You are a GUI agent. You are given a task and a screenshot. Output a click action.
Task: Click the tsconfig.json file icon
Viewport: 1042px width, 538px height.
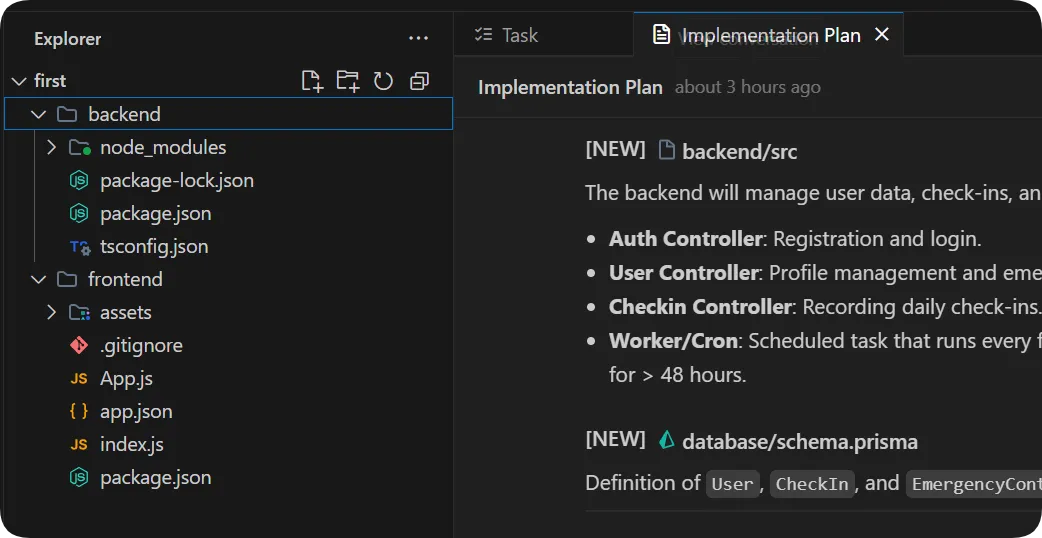(79, 247)
